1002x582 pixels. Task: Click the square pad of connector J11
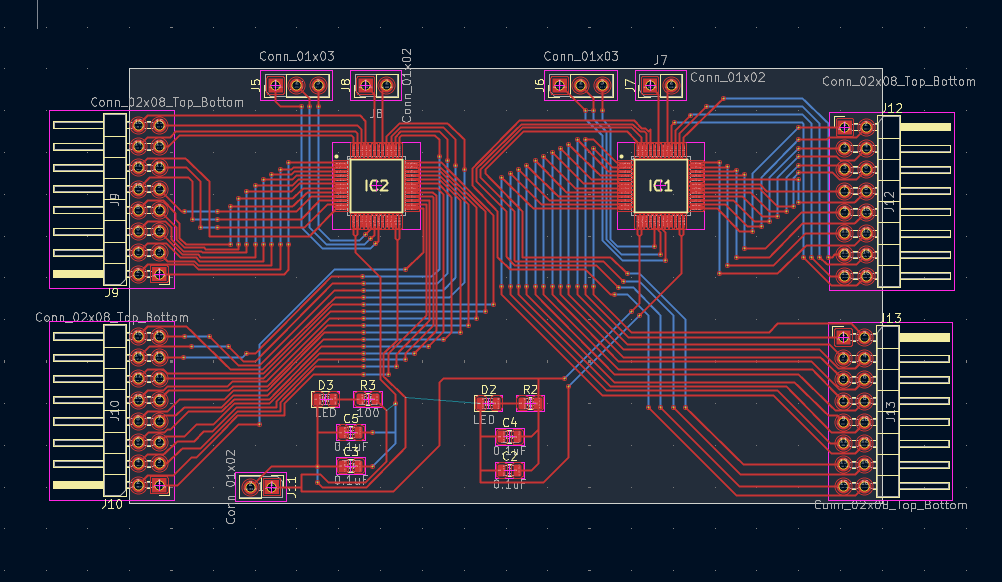272,487
